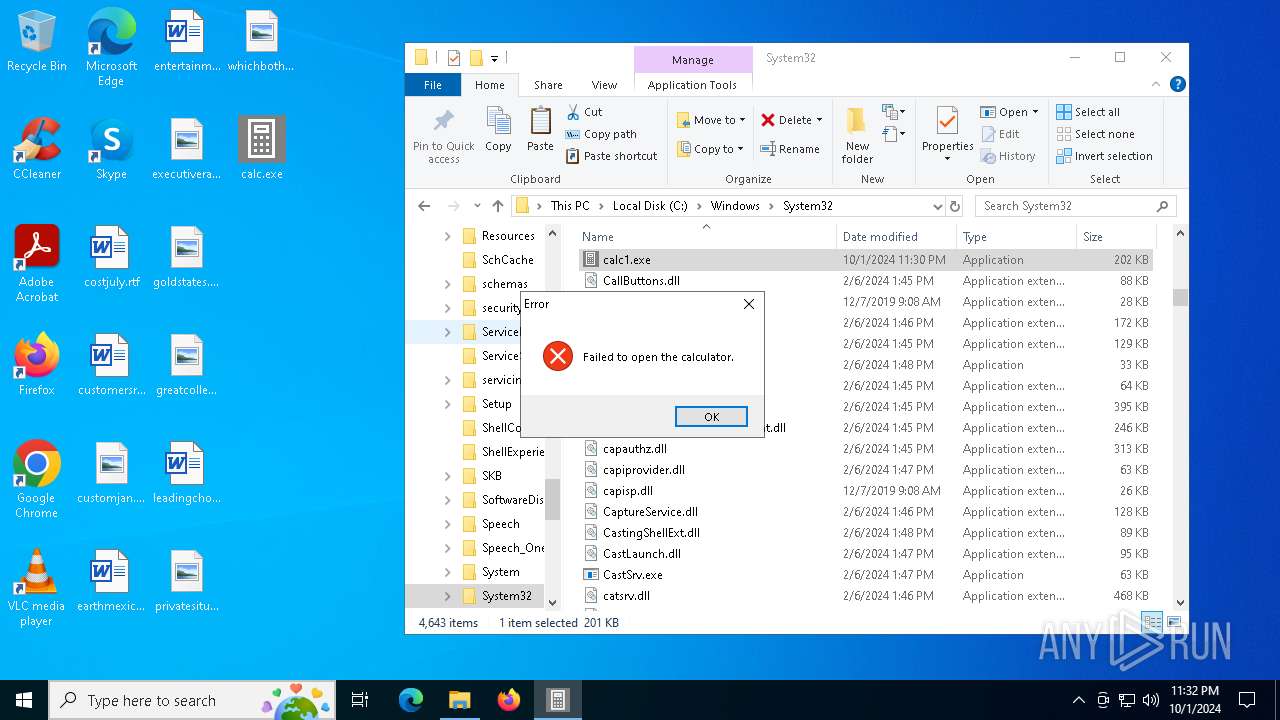Select the CallButtons.dll file
This screenshot has height=720, width=1280.
pyautogui.click(x=865, y=281)
